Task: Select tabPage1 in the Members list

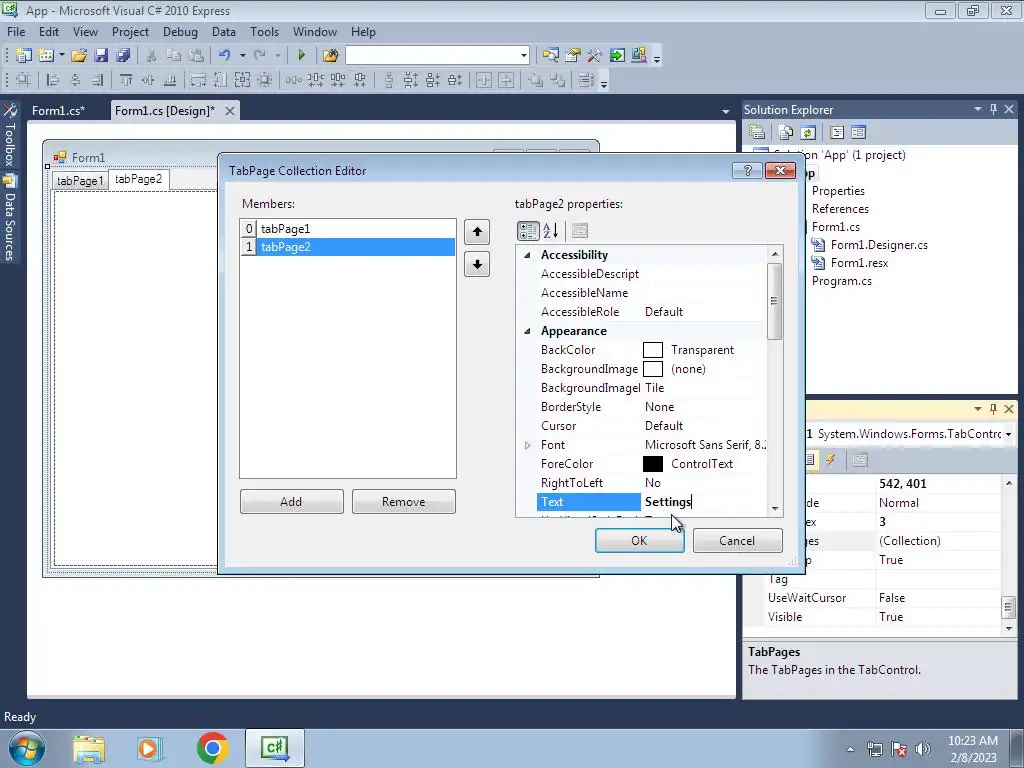Action: [x=347, y=229]
